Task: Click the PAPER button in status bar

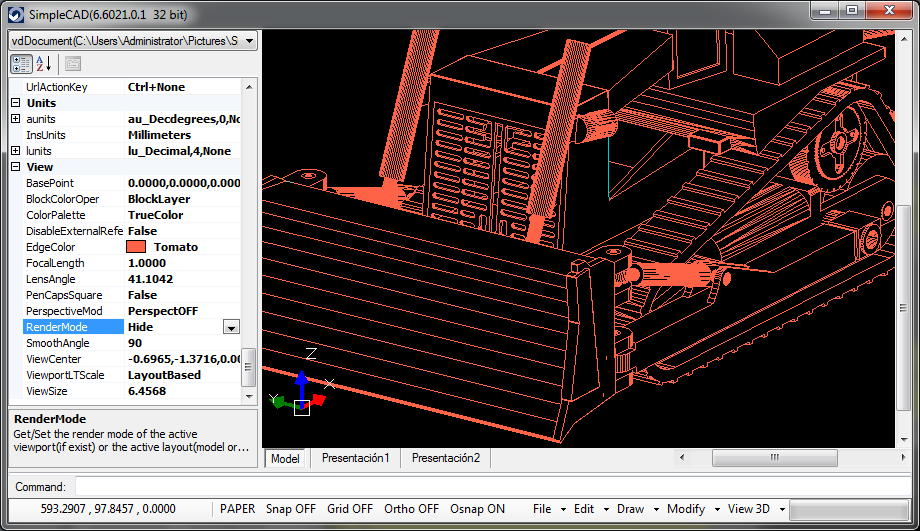Action: pyautogui.click(x=237, y=509)
